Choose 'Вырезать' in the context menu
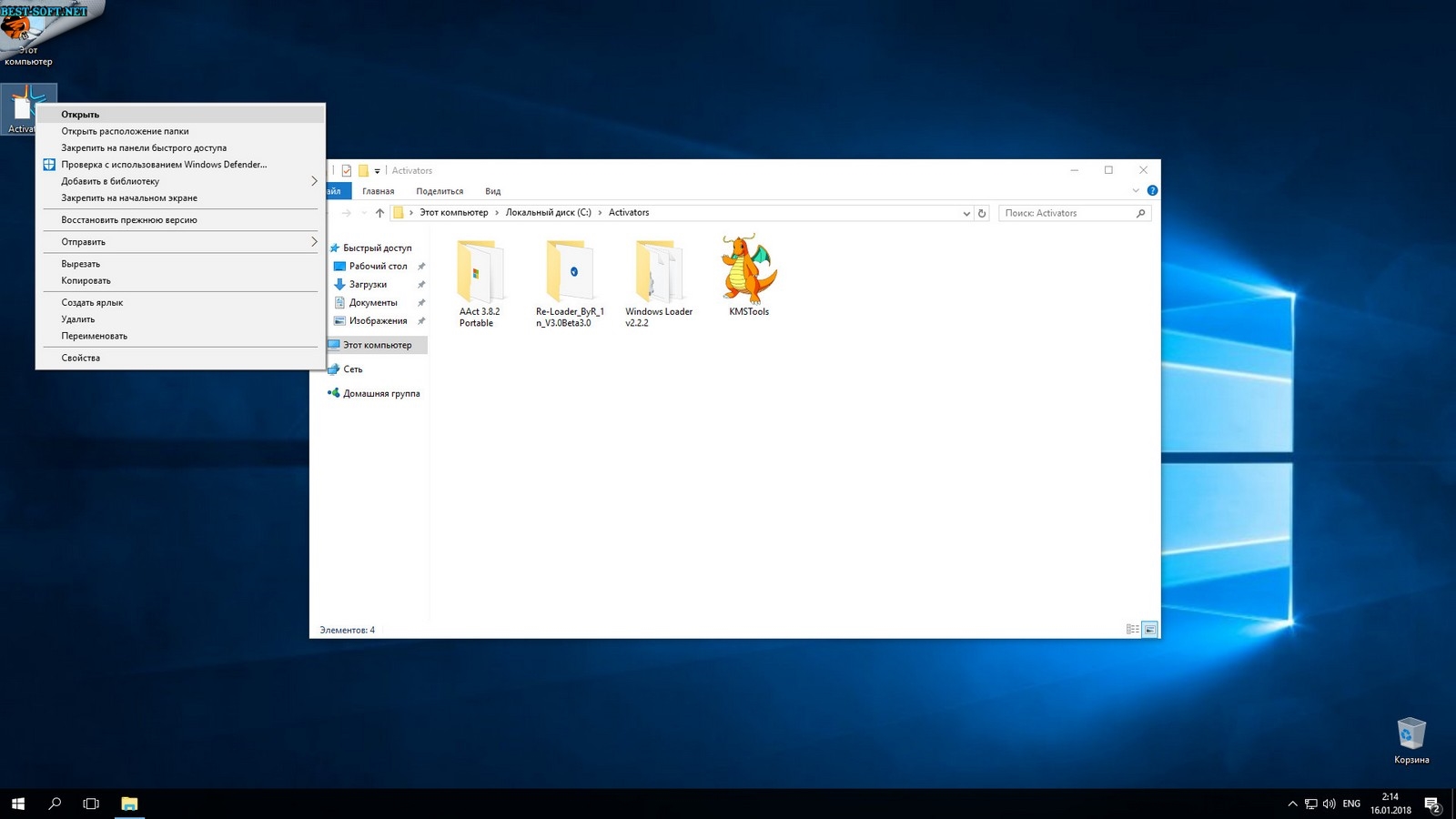1456x819 pixels. click(180, 264)
